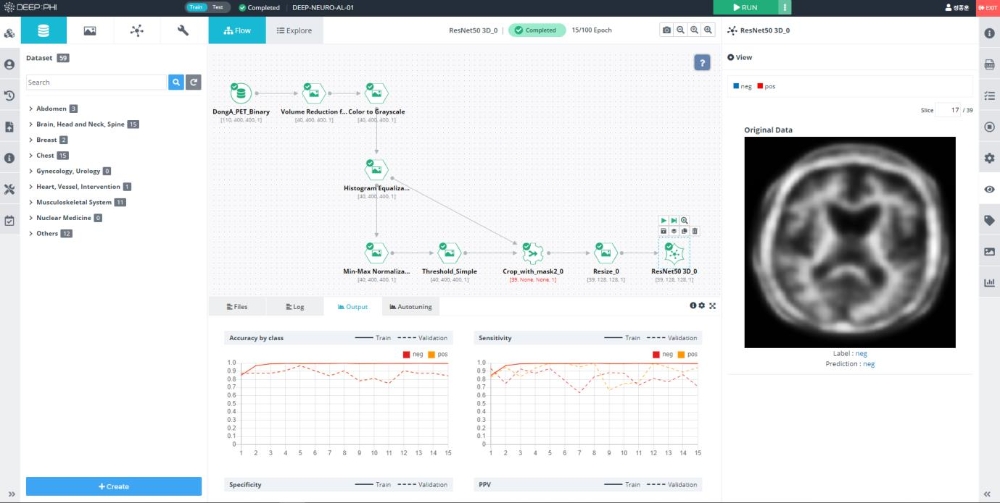Refresh the dataset list
Image resolution: width=1000 pixels, height=503 pixels.
click(x=194, y=82)
